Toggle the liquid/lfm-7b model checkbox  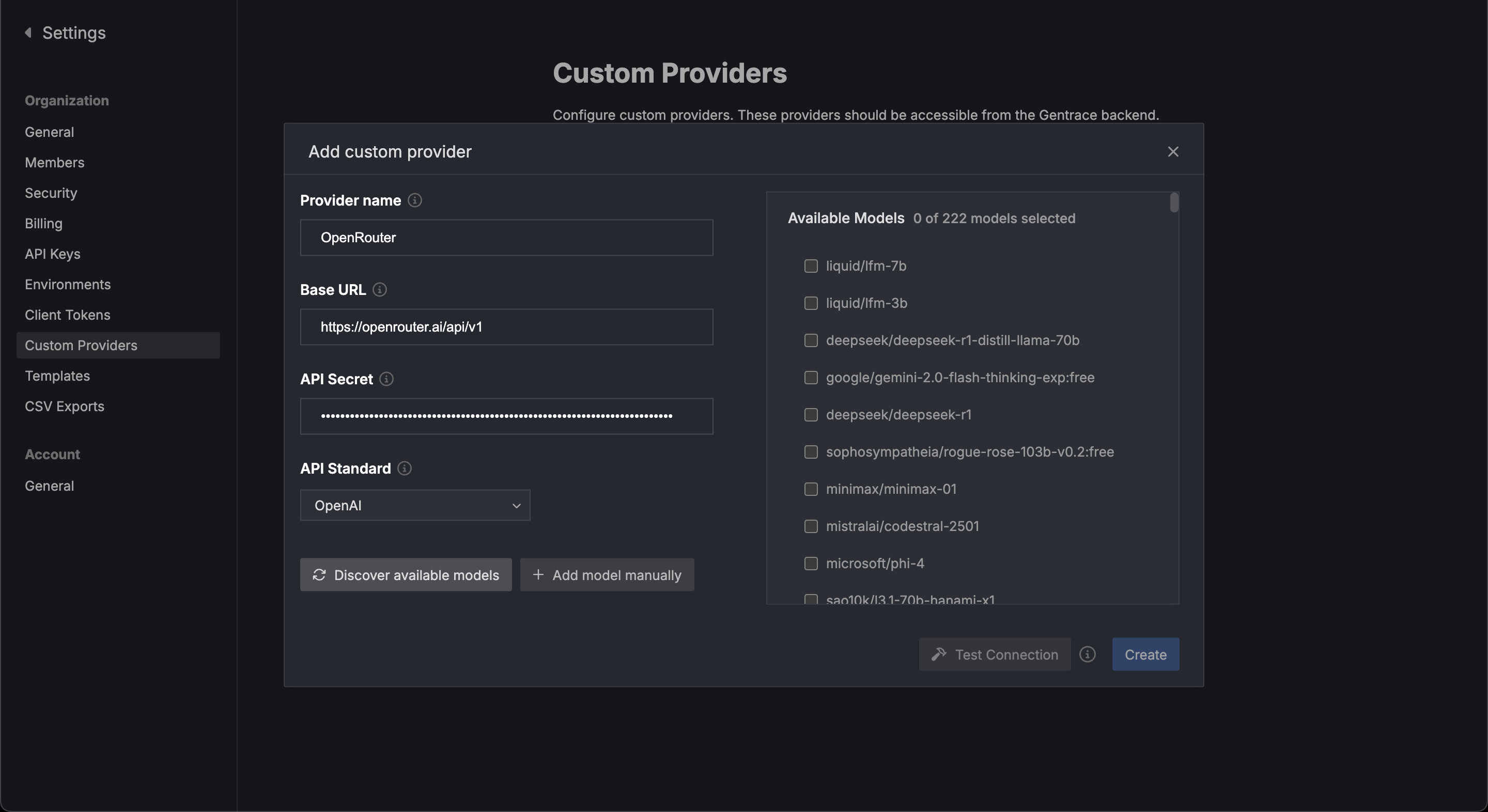tap(809, 265)
